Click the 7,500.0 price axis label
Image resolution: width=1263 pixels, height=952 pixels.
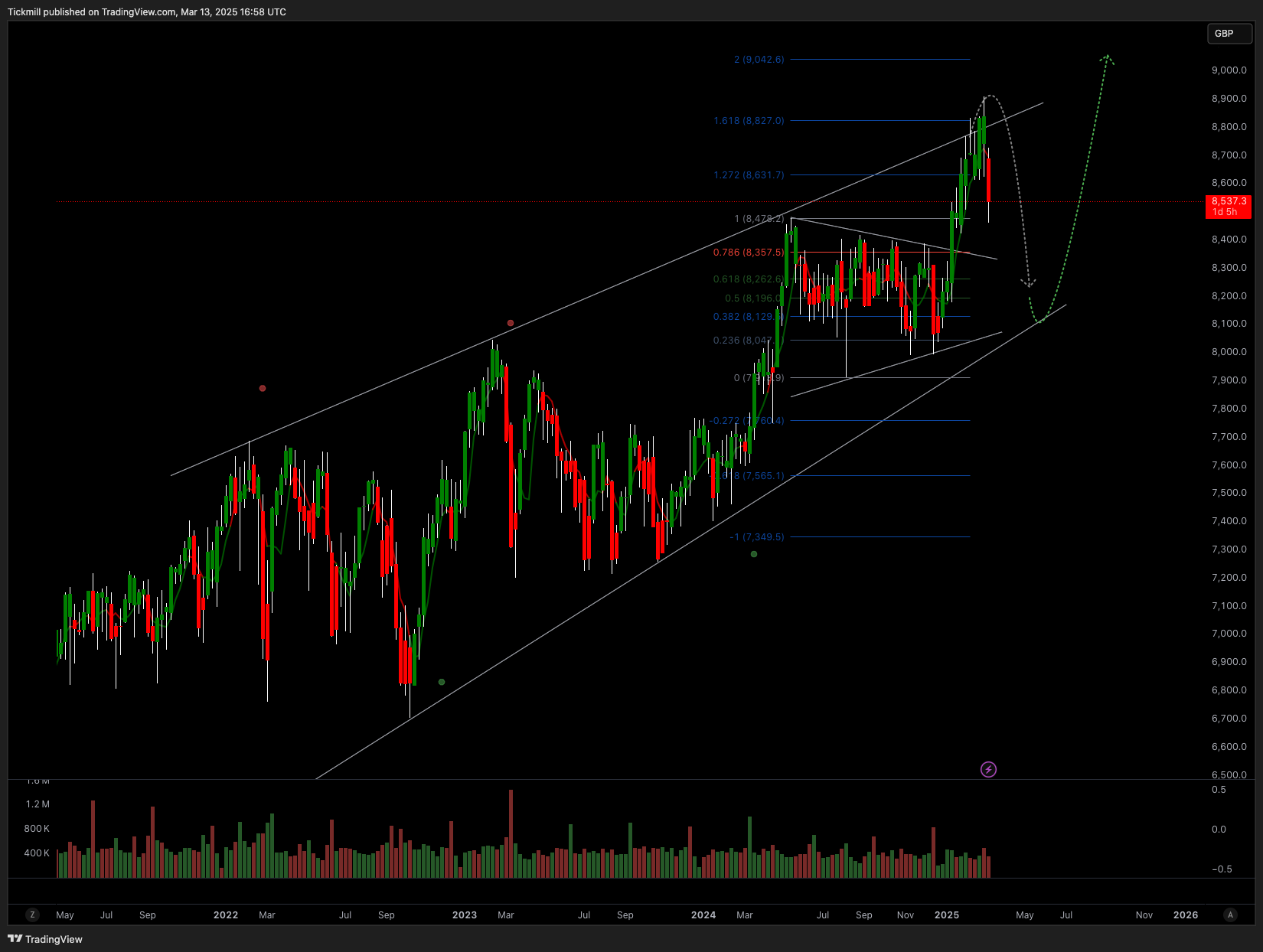click(x=1229, y=493)
